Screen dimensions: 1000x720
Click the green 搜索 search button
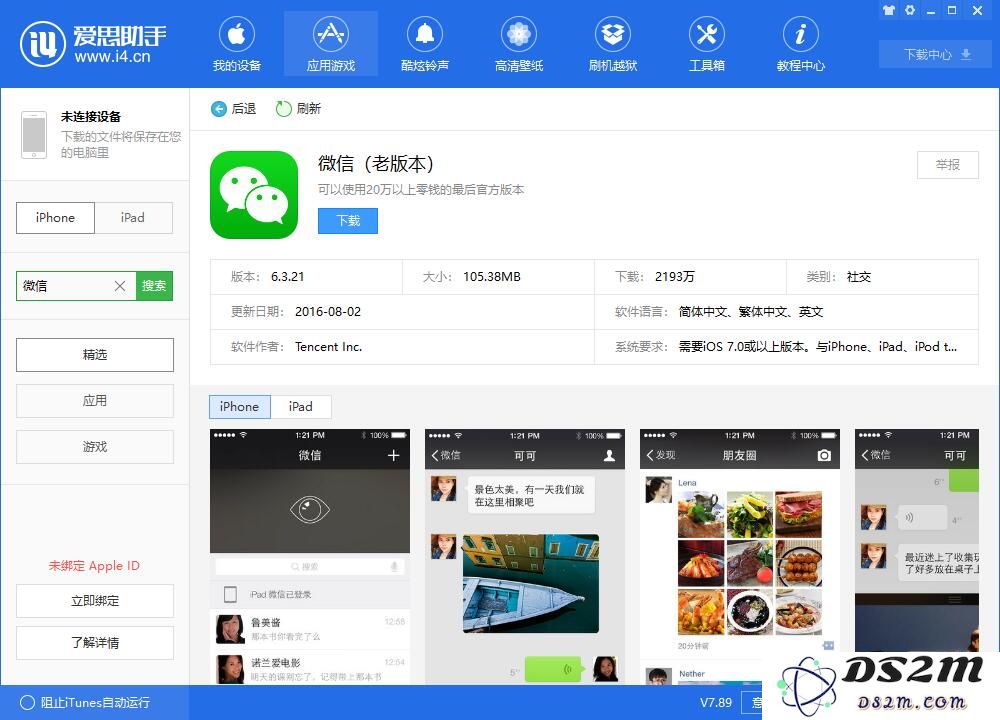154,286
